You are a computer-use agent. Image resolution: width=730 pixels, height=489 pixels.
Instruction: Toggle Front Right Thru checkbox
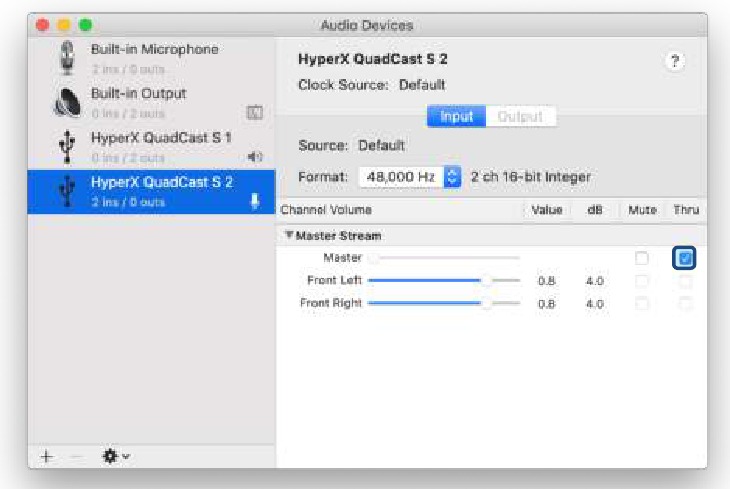685,304
